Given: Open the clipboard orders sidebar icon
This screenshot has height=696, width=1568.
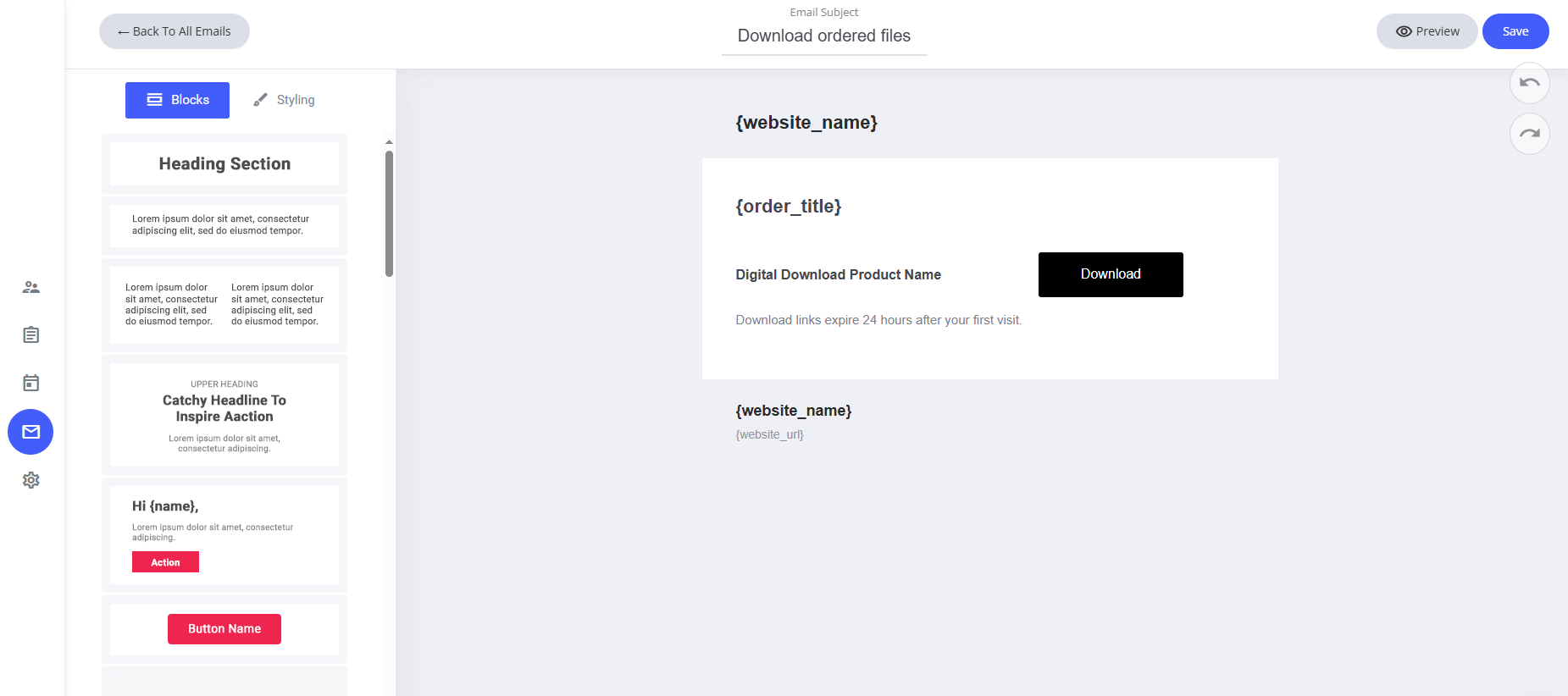Looking at the screenshot, I should coord(31,335).
